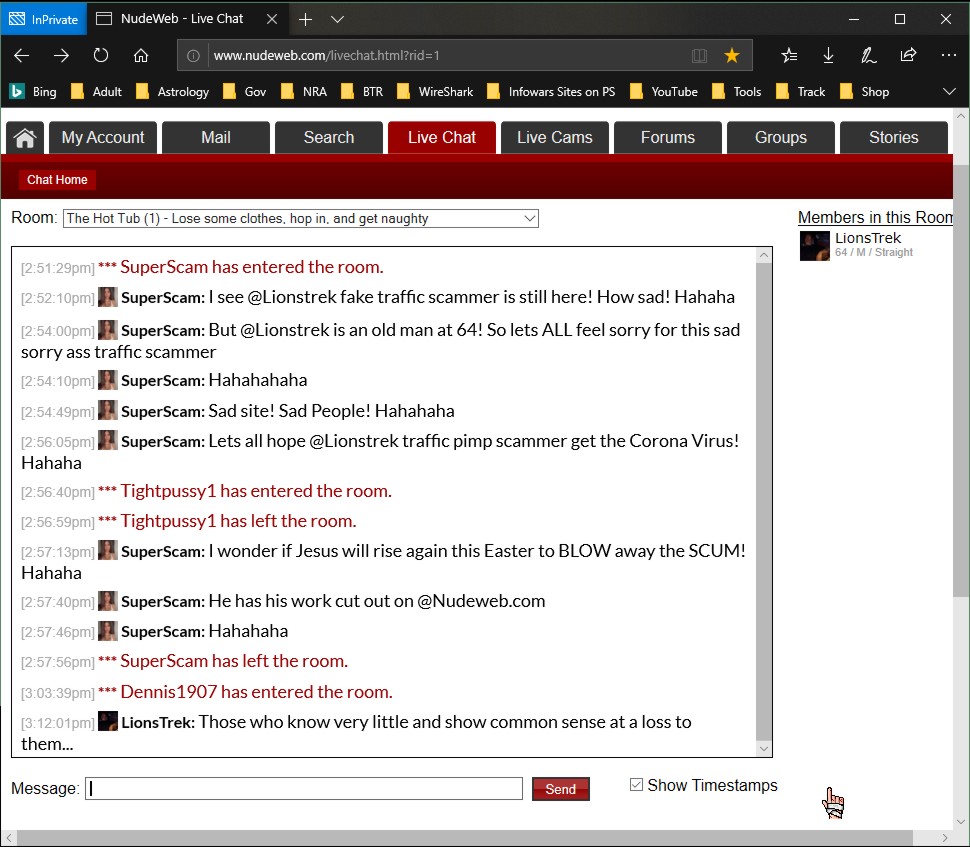Open a new tab with the plus icon
The width and height of the screenshot is (970, 847).
(305, 19)
